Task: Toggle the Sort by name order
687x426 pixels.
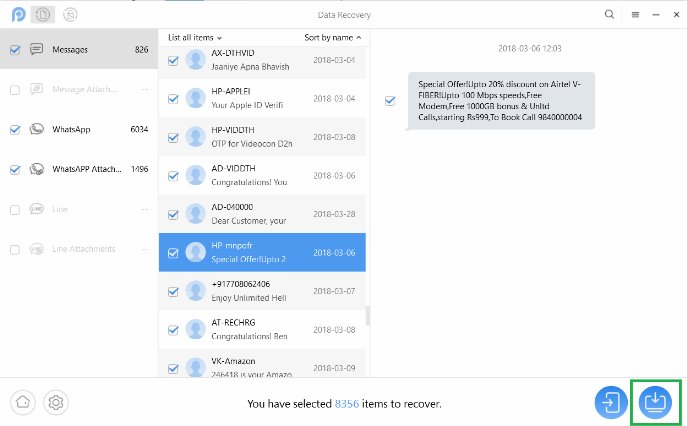Action: (x=333, y=38)
